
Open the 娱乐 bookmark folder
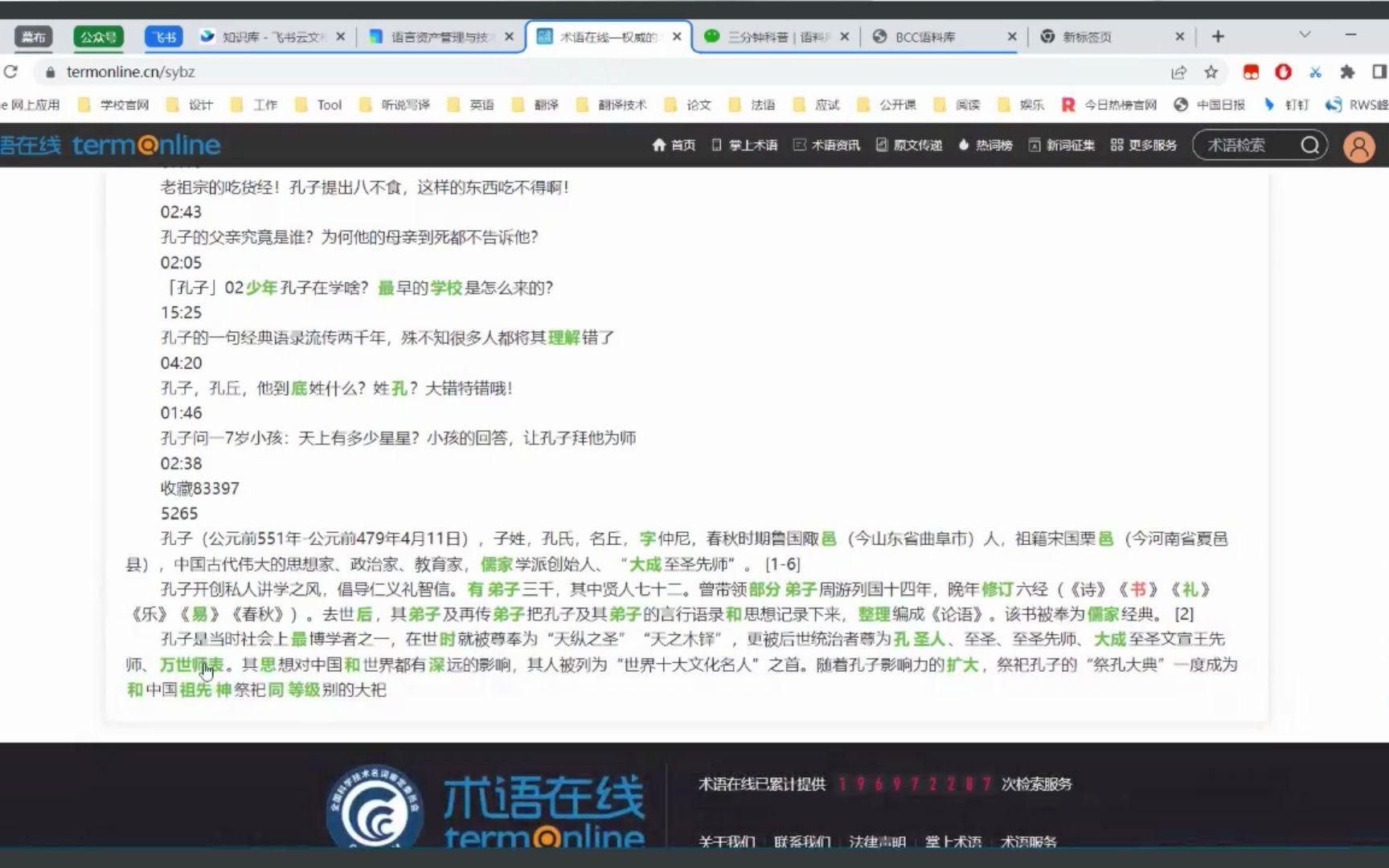(x=1022, y=105)
